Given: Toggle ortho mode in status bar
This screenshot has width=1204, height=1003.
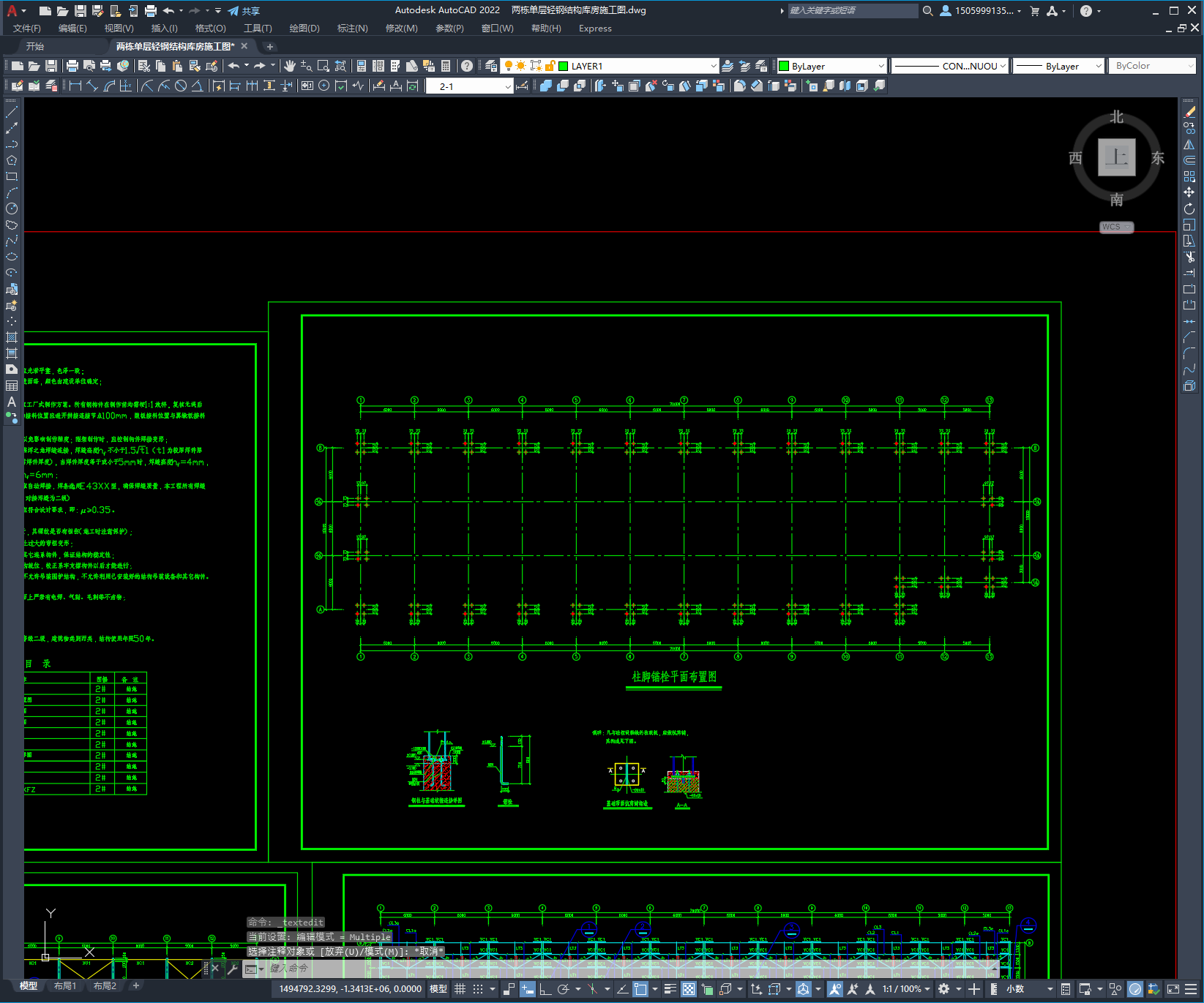Looking at the screenshot, I should click(x=545, y=989).
